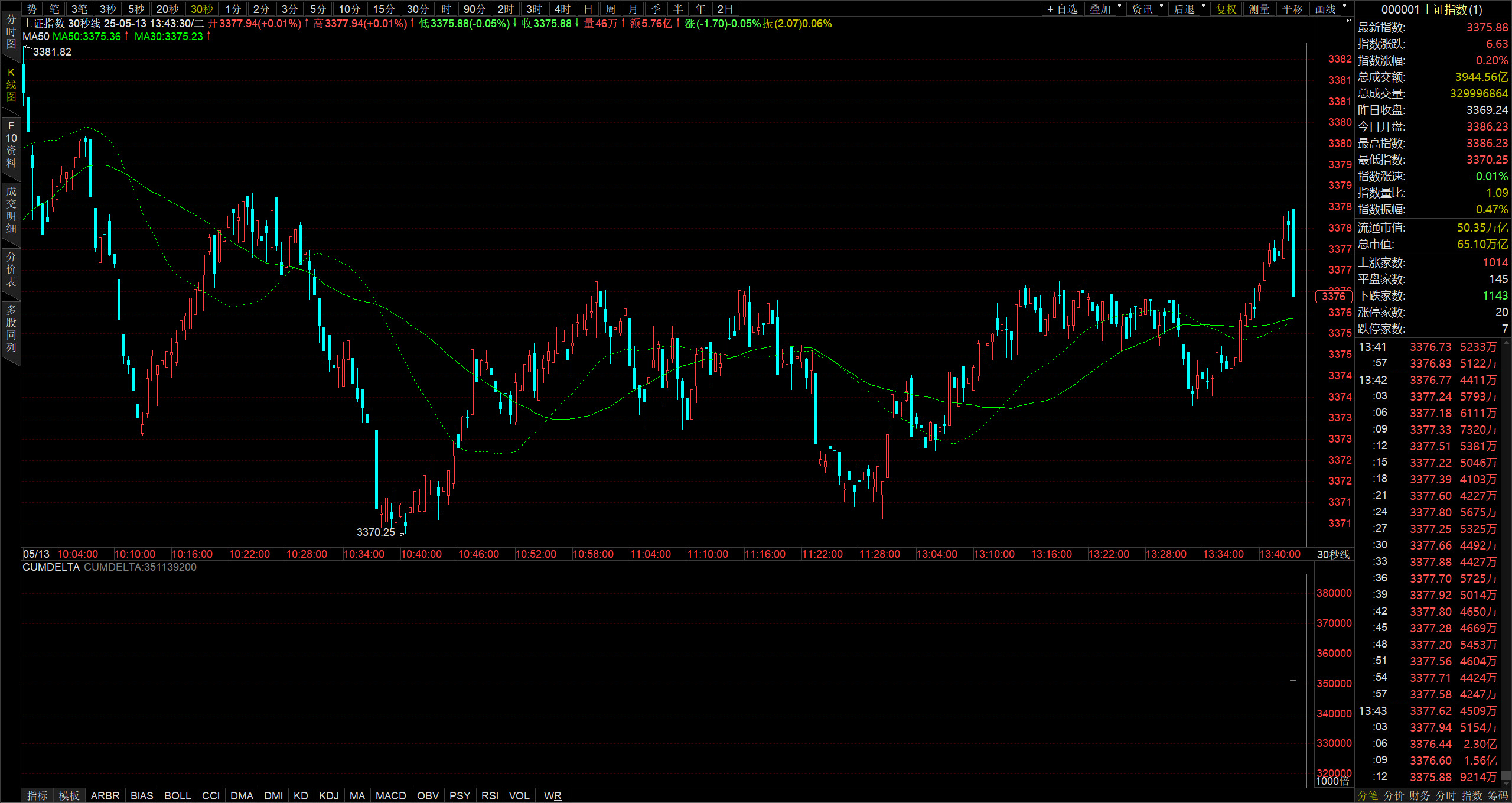Select the 20秒 period button
Image resolution: width=1512 pixels, height=803 pixels.
(167, 9)
